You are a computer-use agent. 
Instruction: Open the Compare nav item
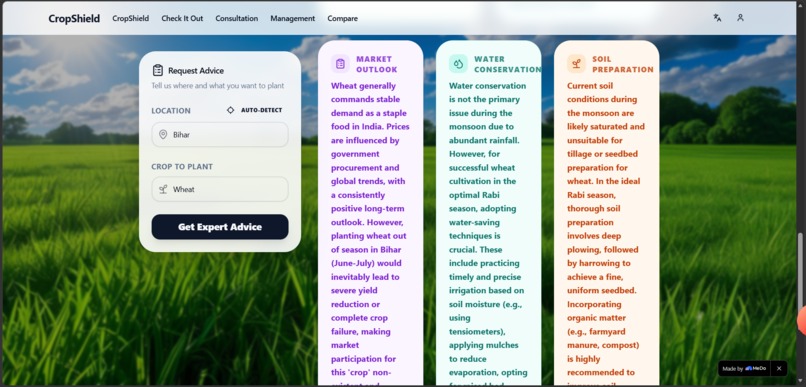[342, 19]
